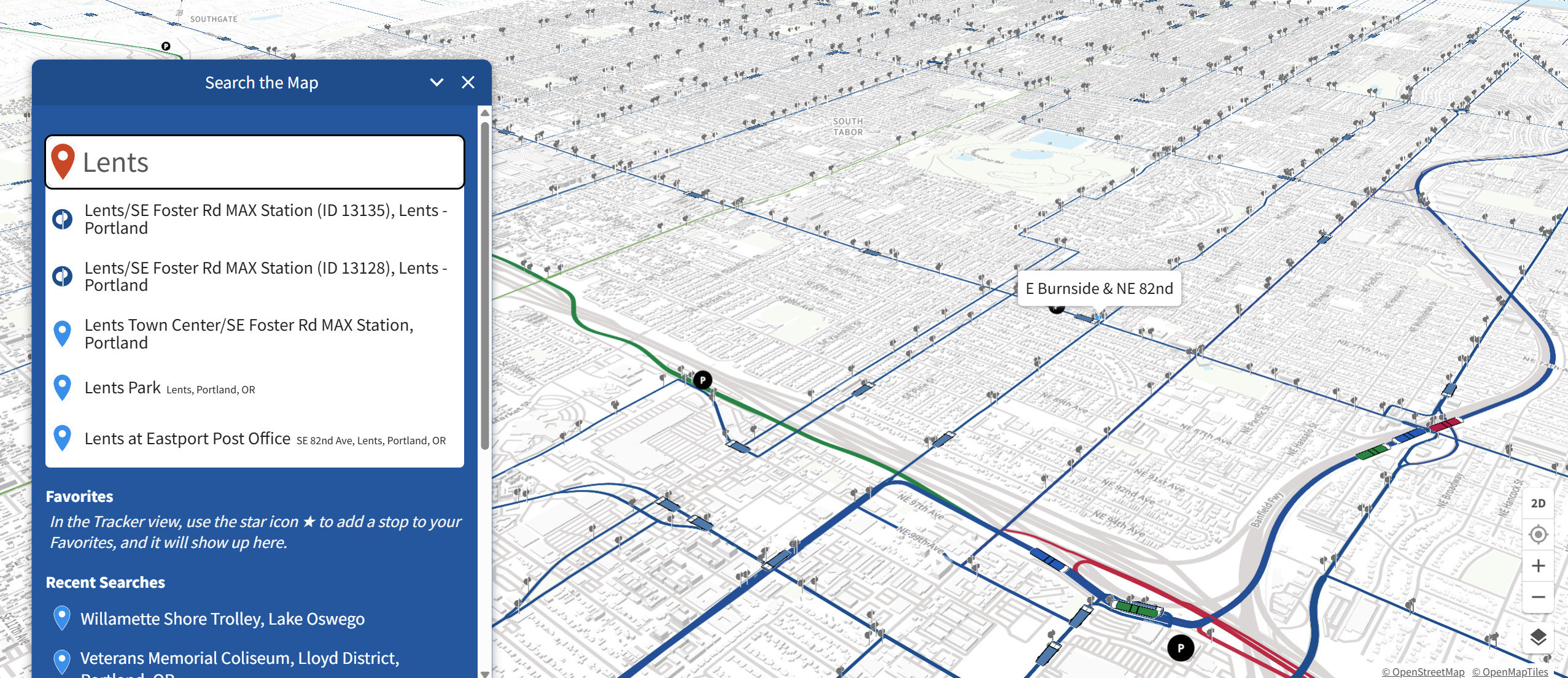The height and width of the screenshot is (678, 1568).
Task: Switch map to 2D view
Action: (1538, 503)
